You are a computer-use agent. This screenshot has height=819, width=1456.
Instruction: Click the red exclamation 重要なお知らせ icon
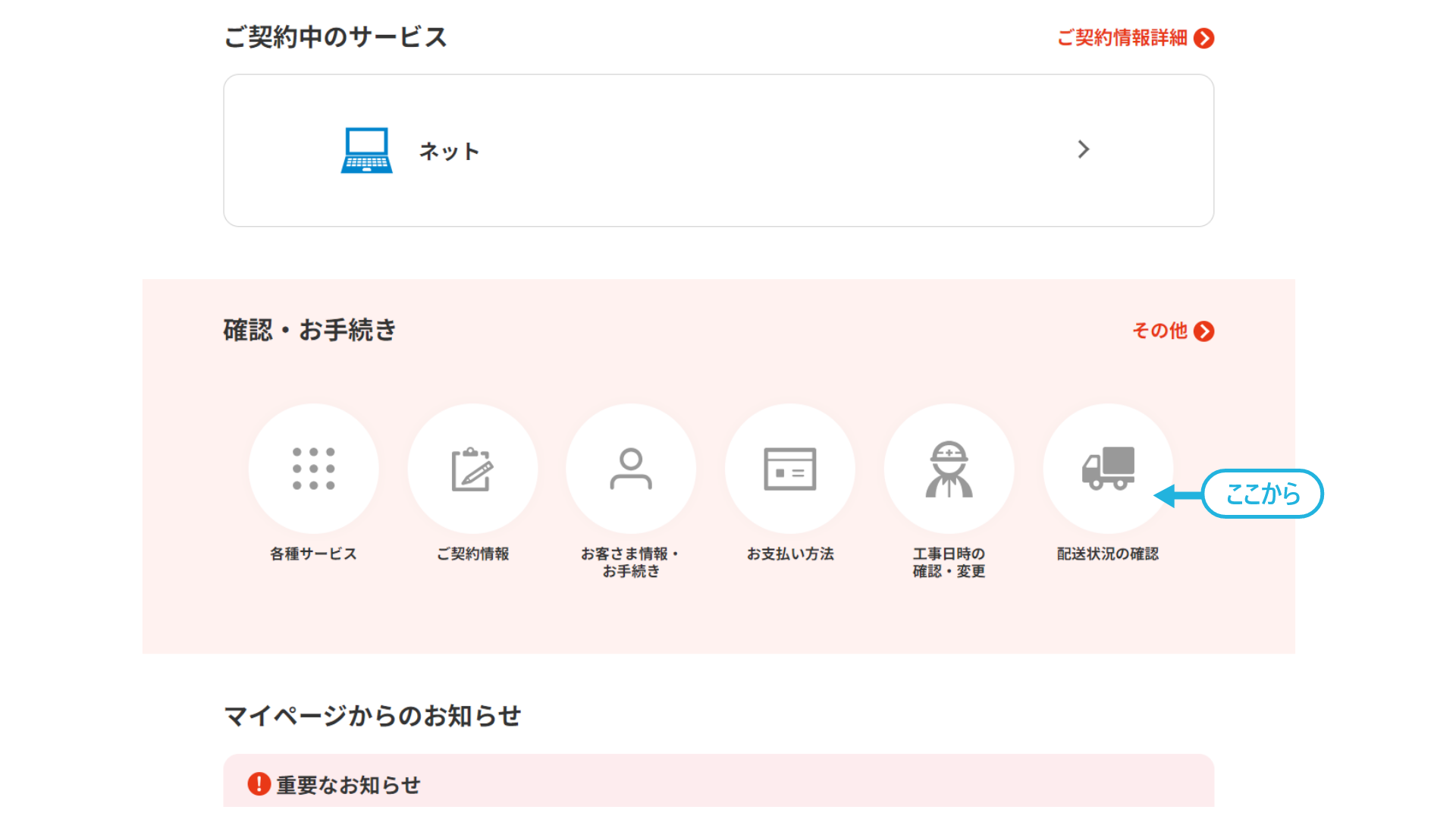click(259, 783)
